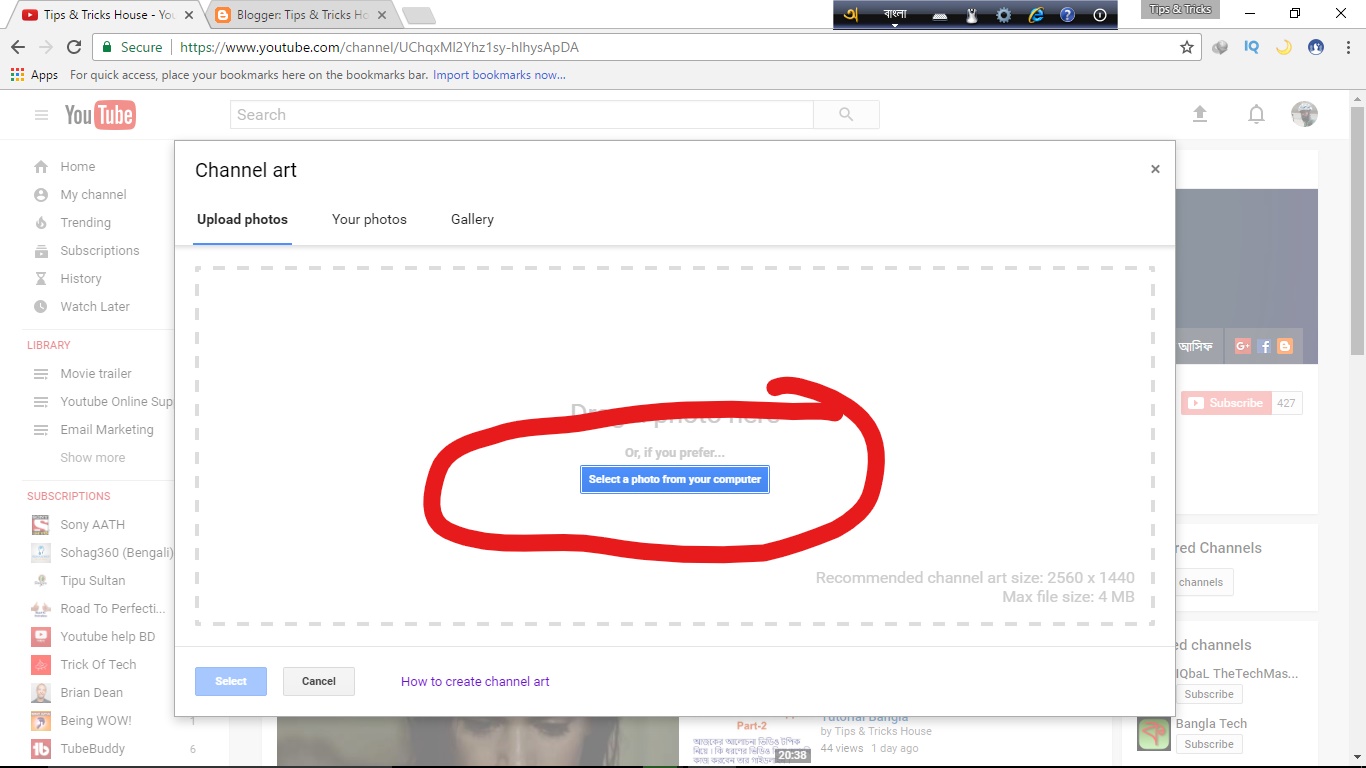Click the Avro toolbar web browser icon
This screenshot has height=768, width=1366.
tap(1036, 15)
